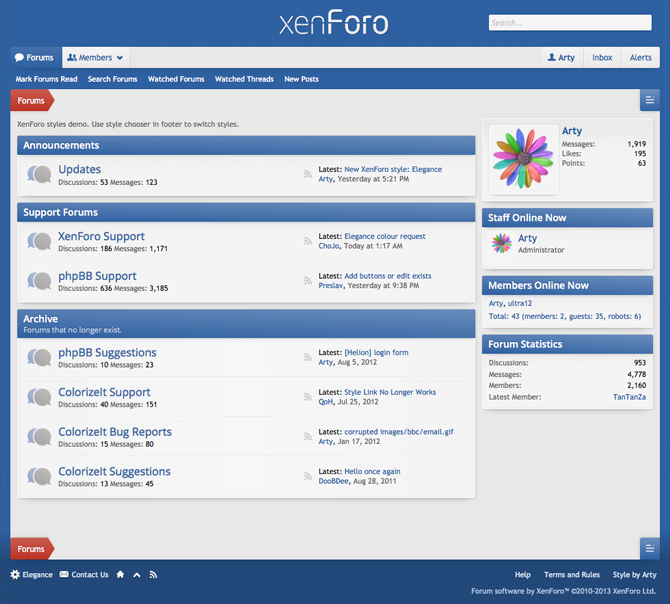Click 'Forum software by XenForo' footer link
Screen dimensions: 670x604
pos(563,591)
